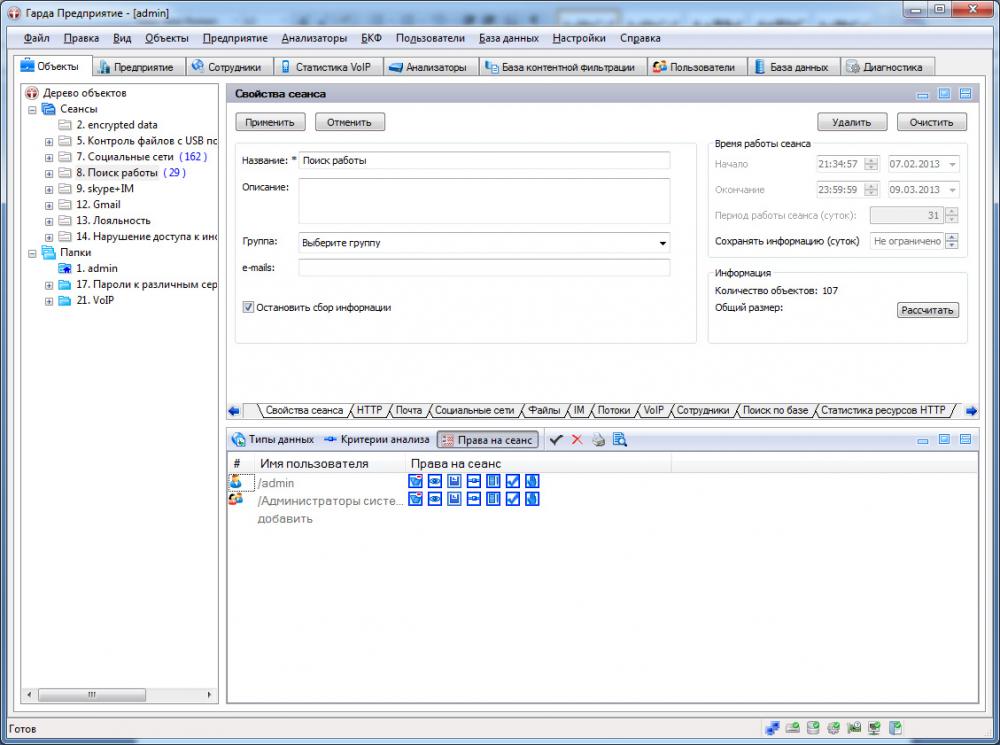The width and height of the screenshot is (1000, 745).
Task: Click the eye view-right icon for /admin
Action: point(435,482)
